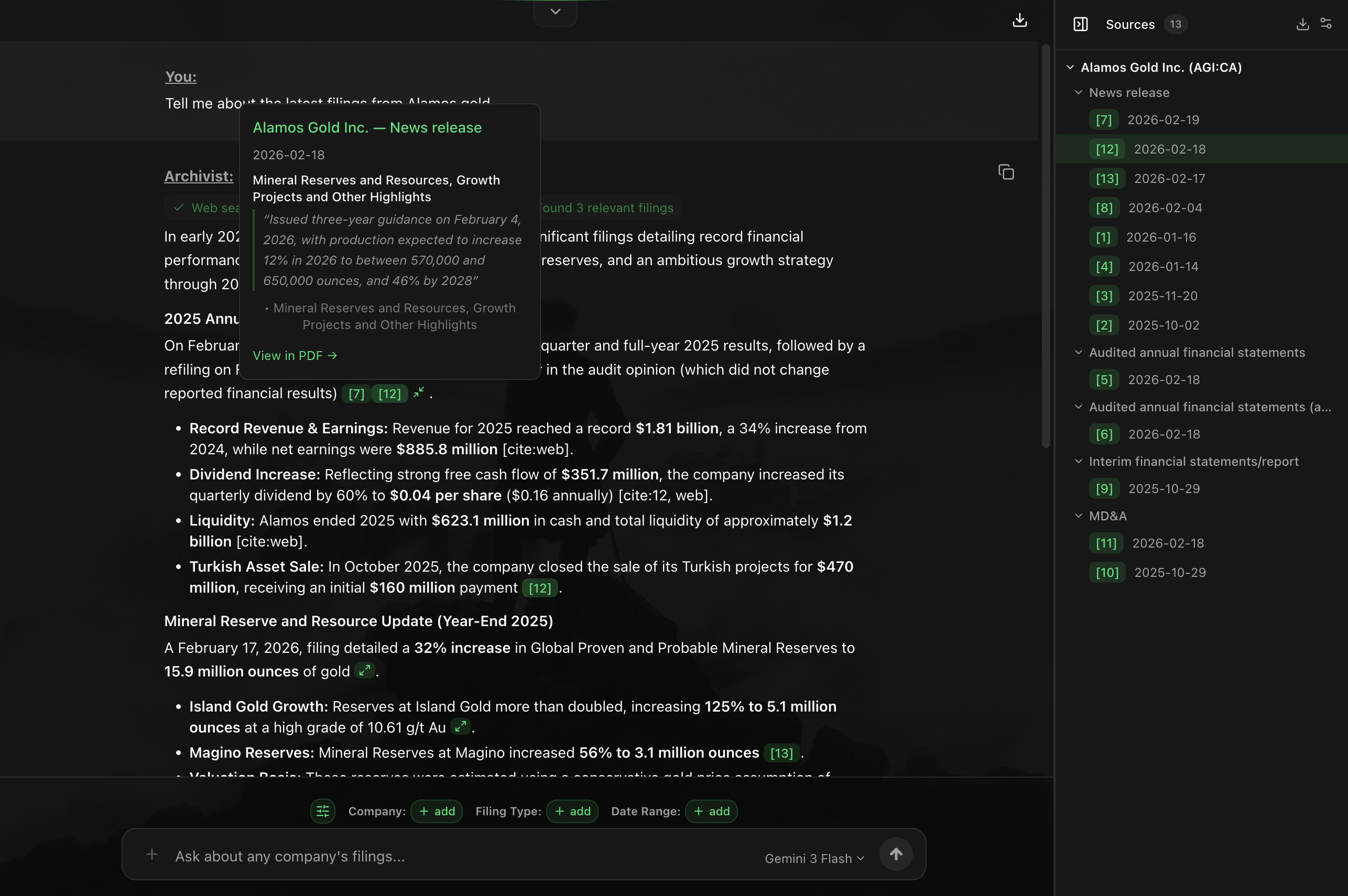Viewport: 1348px width, 896px height.
Task: Add a Filing Type filter
Action: [x=572, y=811]
